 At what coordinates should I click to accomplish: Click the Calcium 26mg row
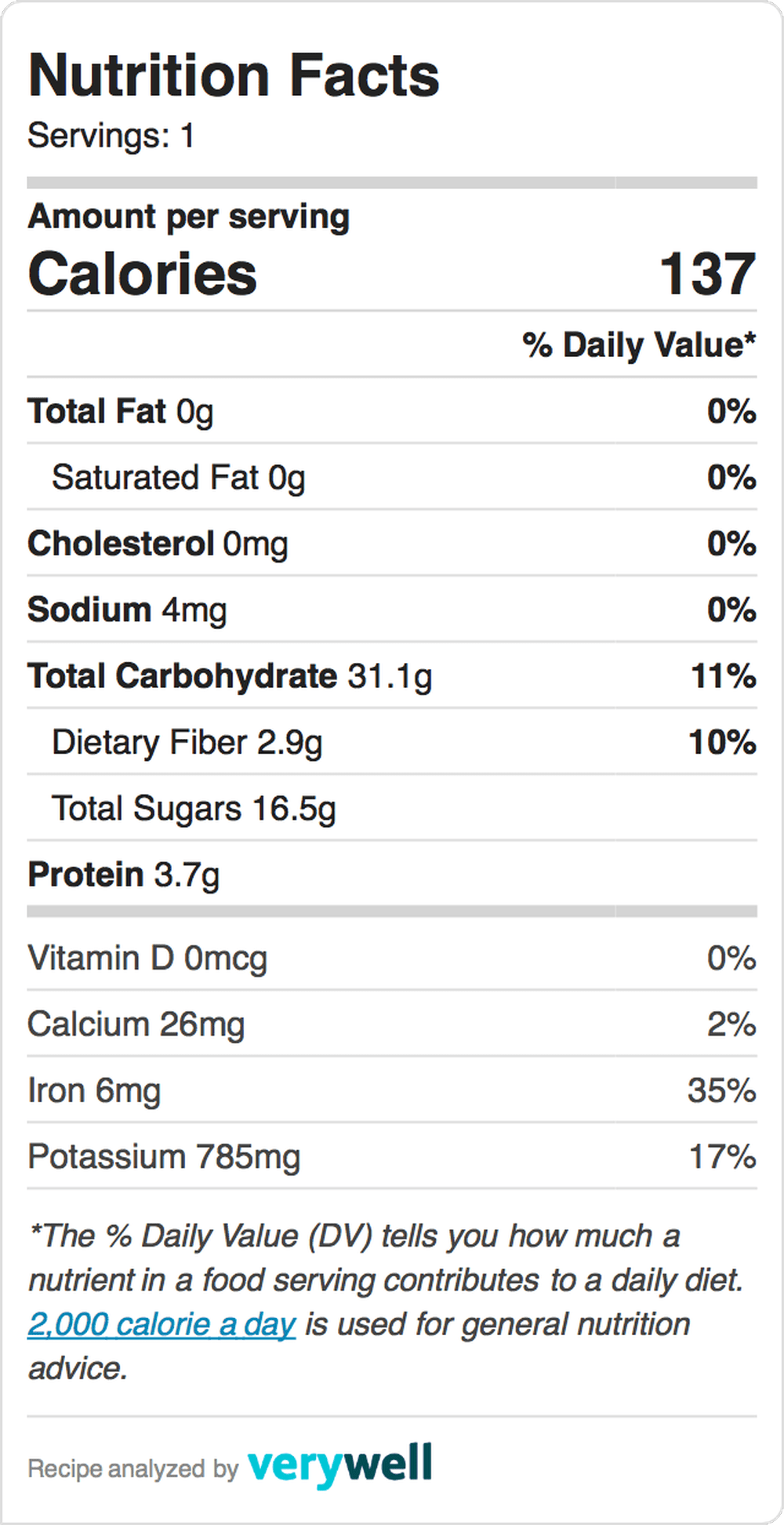(x=392, y=1024)
